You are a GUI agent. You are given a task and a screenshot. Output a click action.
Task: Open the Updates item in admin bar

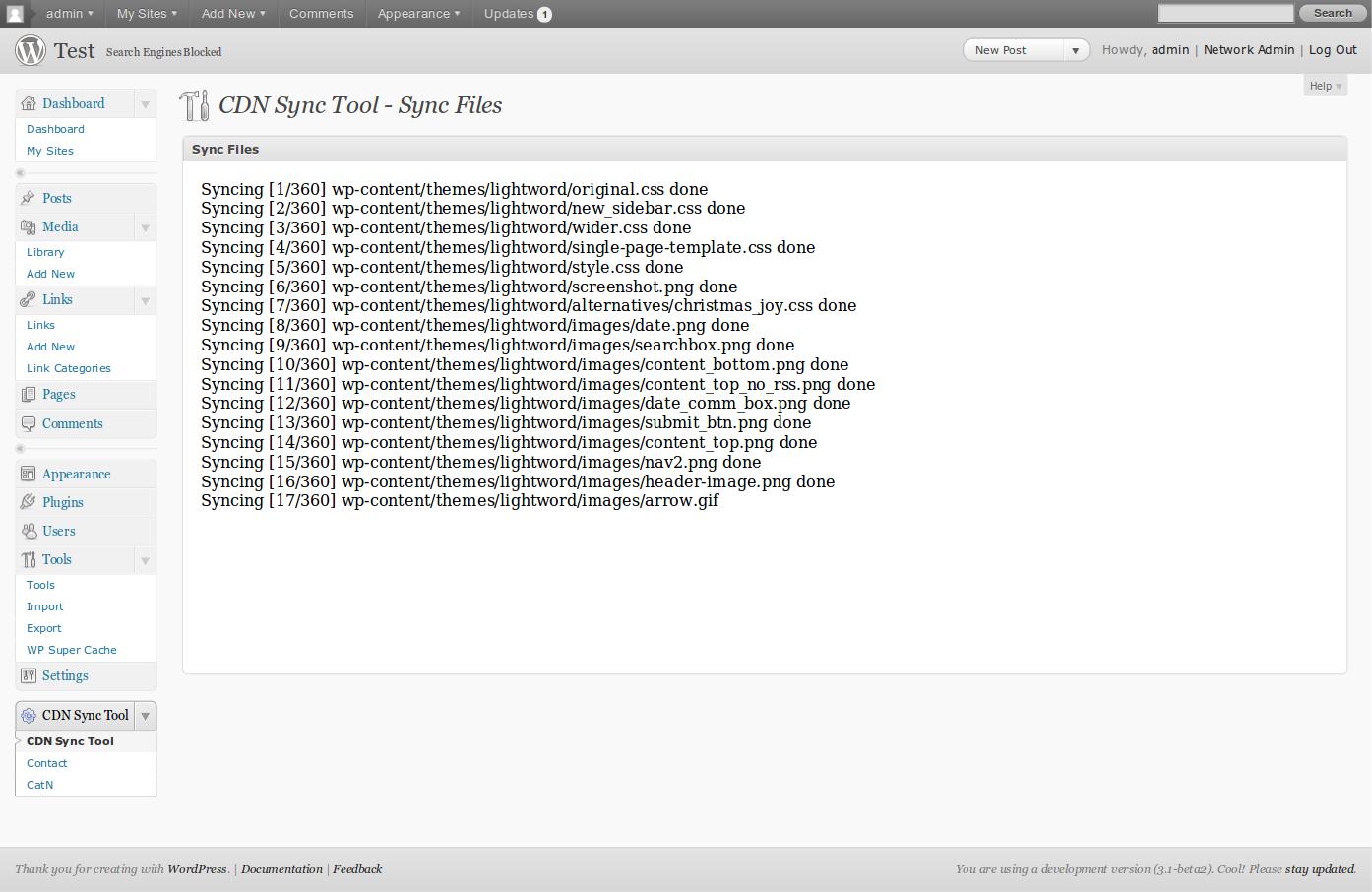point(518,14)
